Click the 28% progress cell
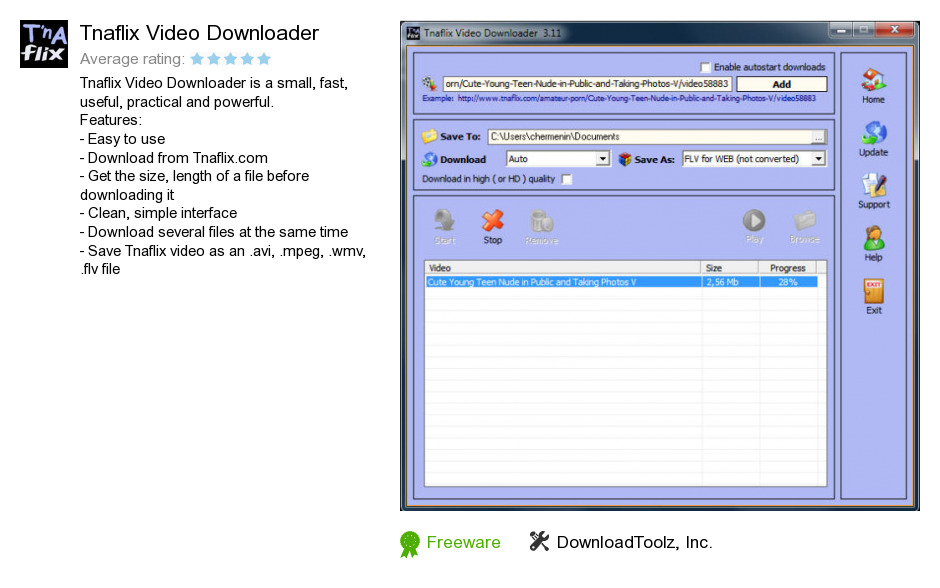 788,282
